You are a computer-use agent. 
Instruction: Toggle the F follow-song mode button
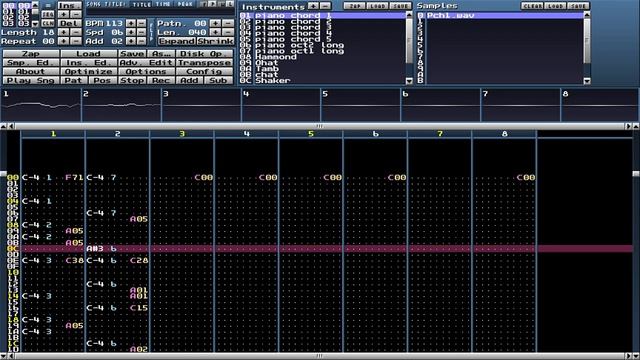[x=204, y=4]
